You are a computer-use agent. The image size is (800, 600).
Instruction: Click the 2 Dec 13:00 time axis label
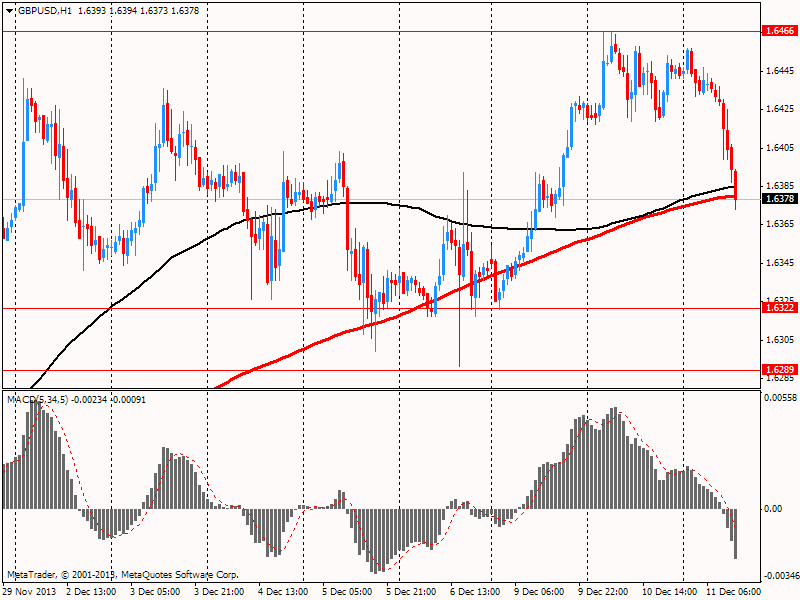point(92,592)
